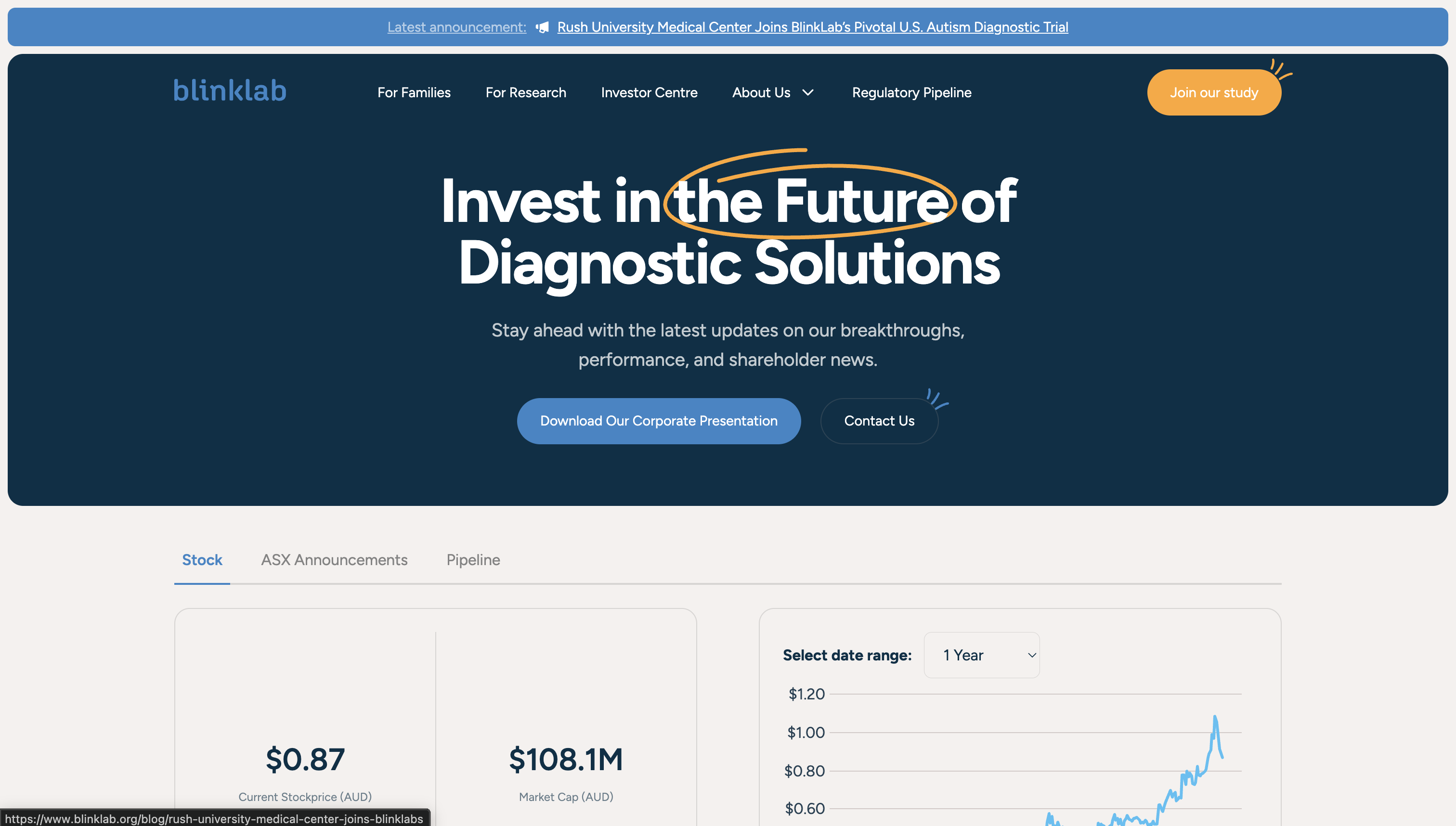Expand the About Us chevron arrow

[x=808, y=92]
